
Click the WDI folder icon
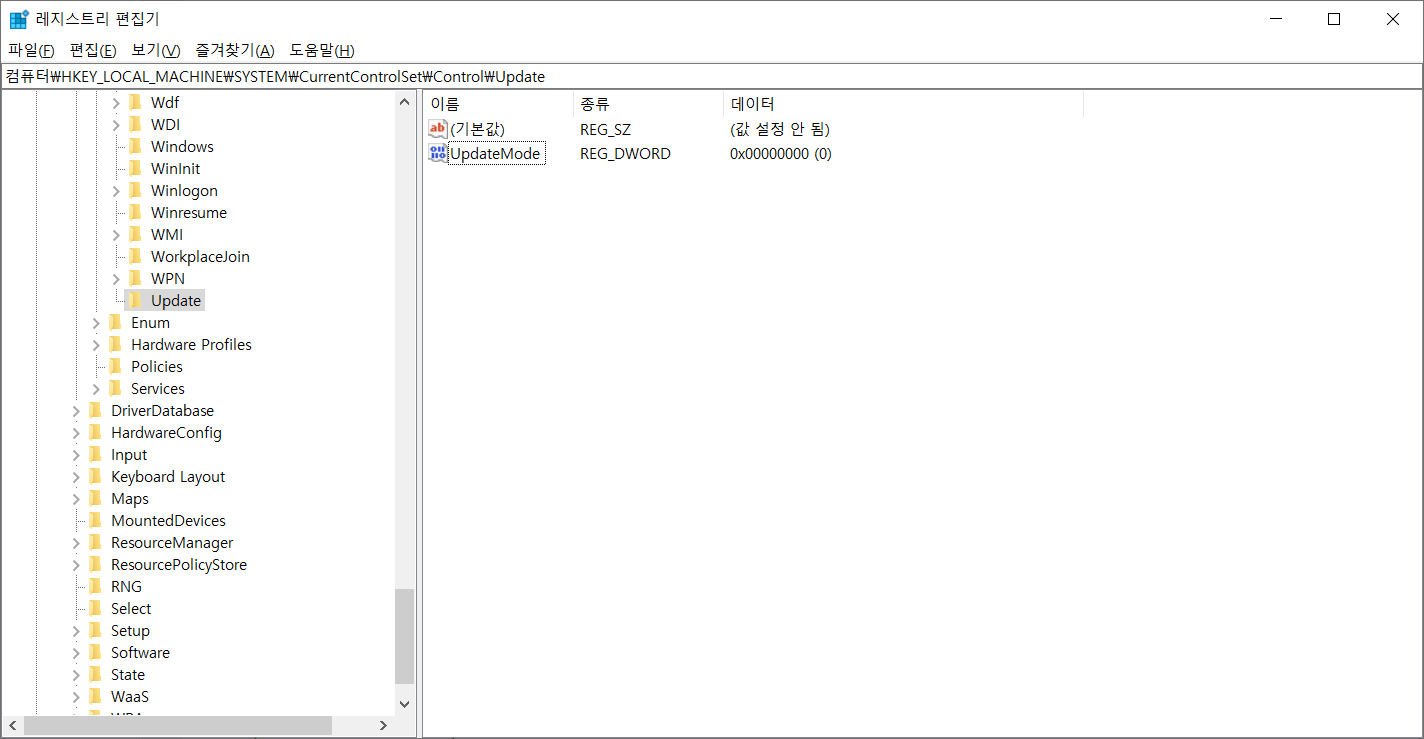pos(135,124)
